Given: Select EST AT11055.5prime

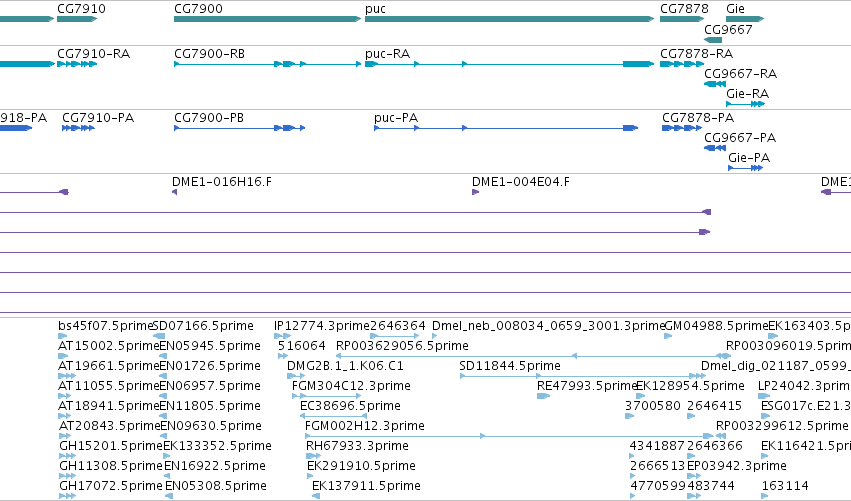Looking at the screenshot, I should pyautogui.click(x=109, y=386).
